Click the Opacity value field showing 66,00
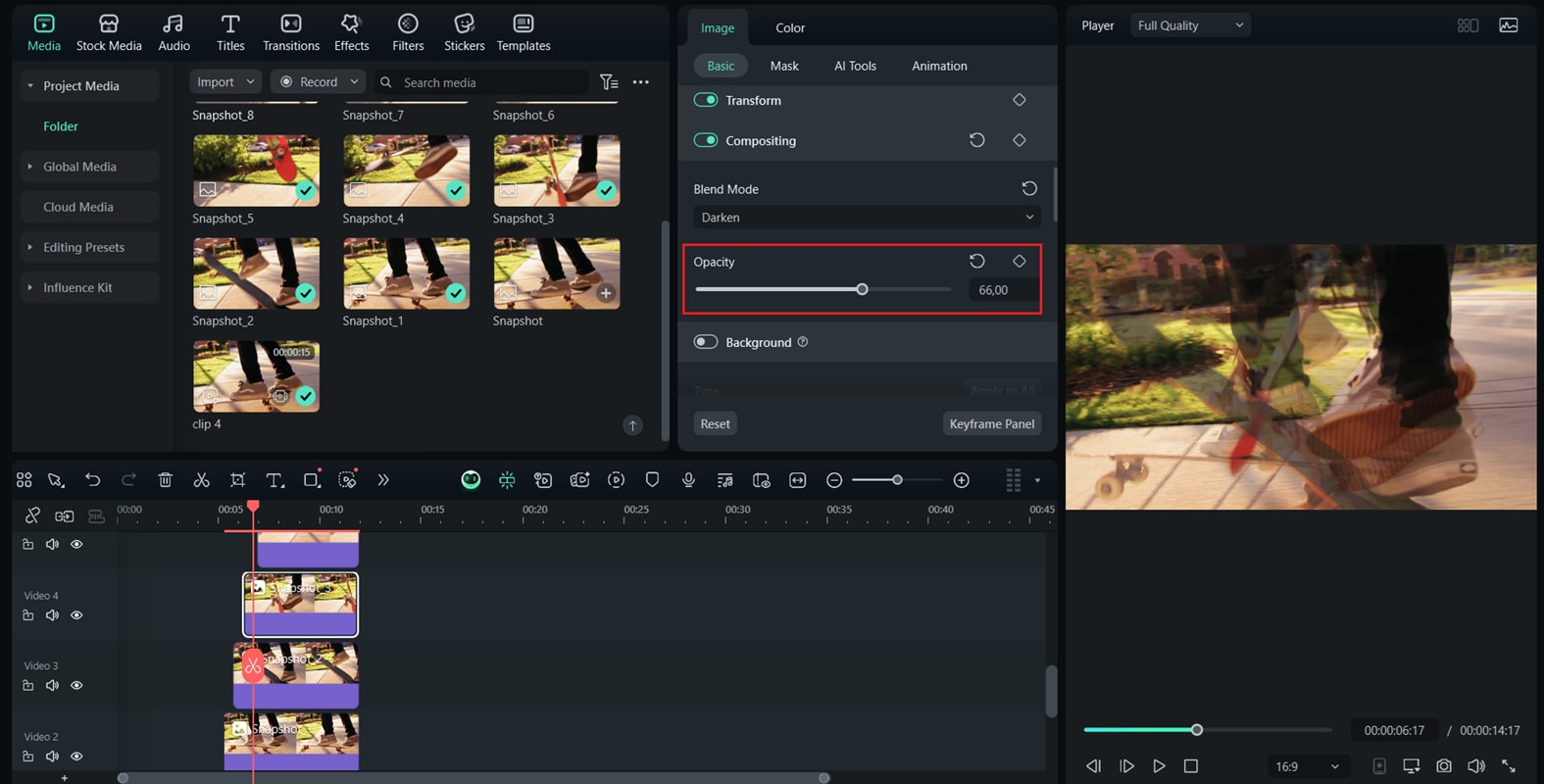The width and height of the screenshot is (1544, 784). (1004, 290)
